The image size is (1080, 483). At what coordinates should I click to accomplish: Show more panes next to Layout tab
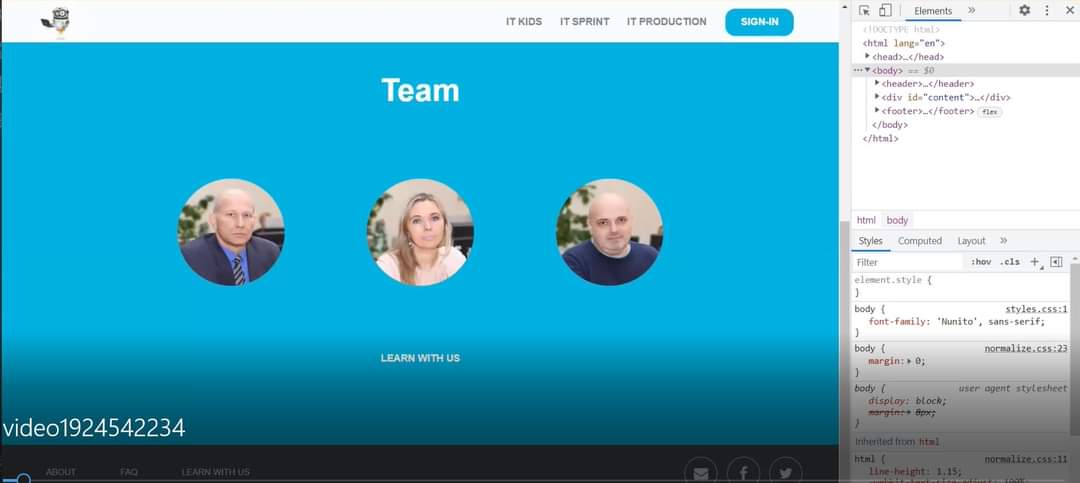pyautogui.click(x=1004, y=240)
